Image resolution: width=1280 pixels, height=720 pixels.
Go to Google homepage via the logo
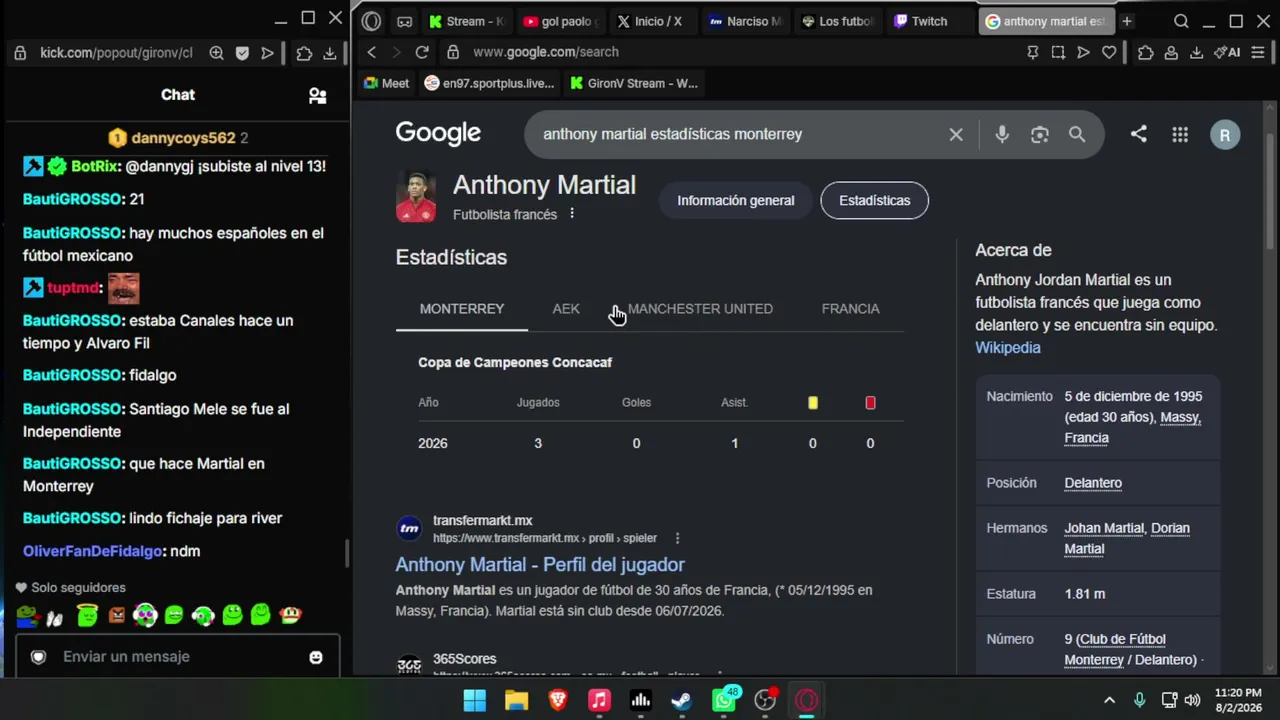click(x=438, y=133)
